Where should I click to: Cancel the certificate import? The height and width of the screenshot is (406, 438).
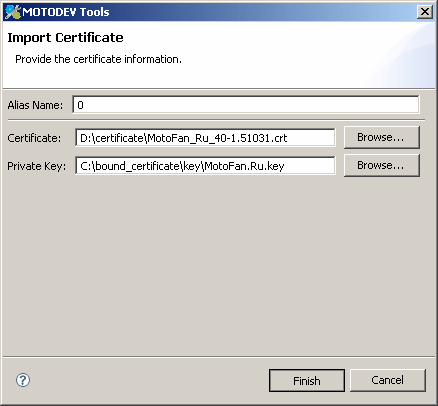388,380
